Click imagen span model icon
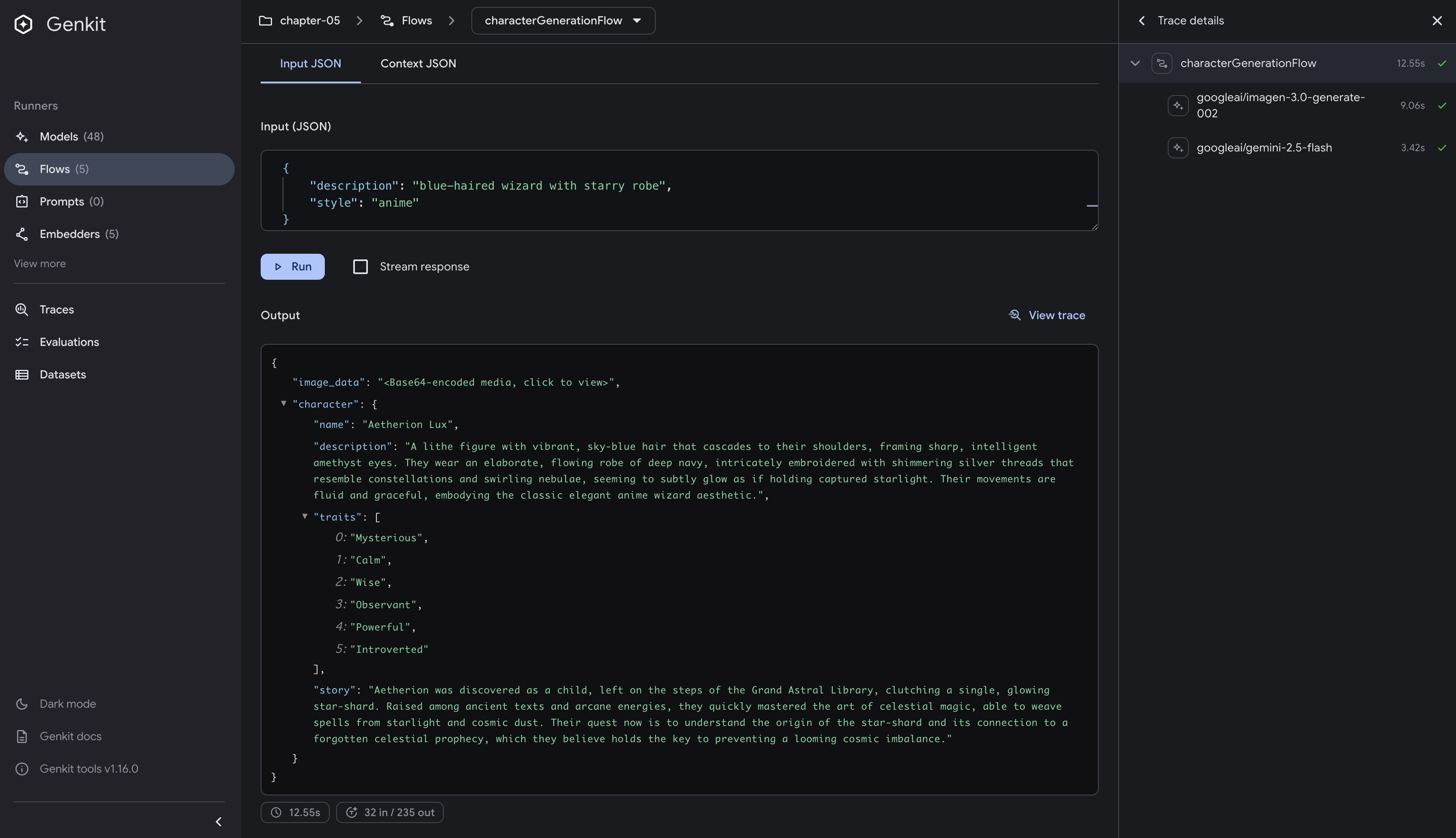1456x838 pixels. pos(1177,105)
